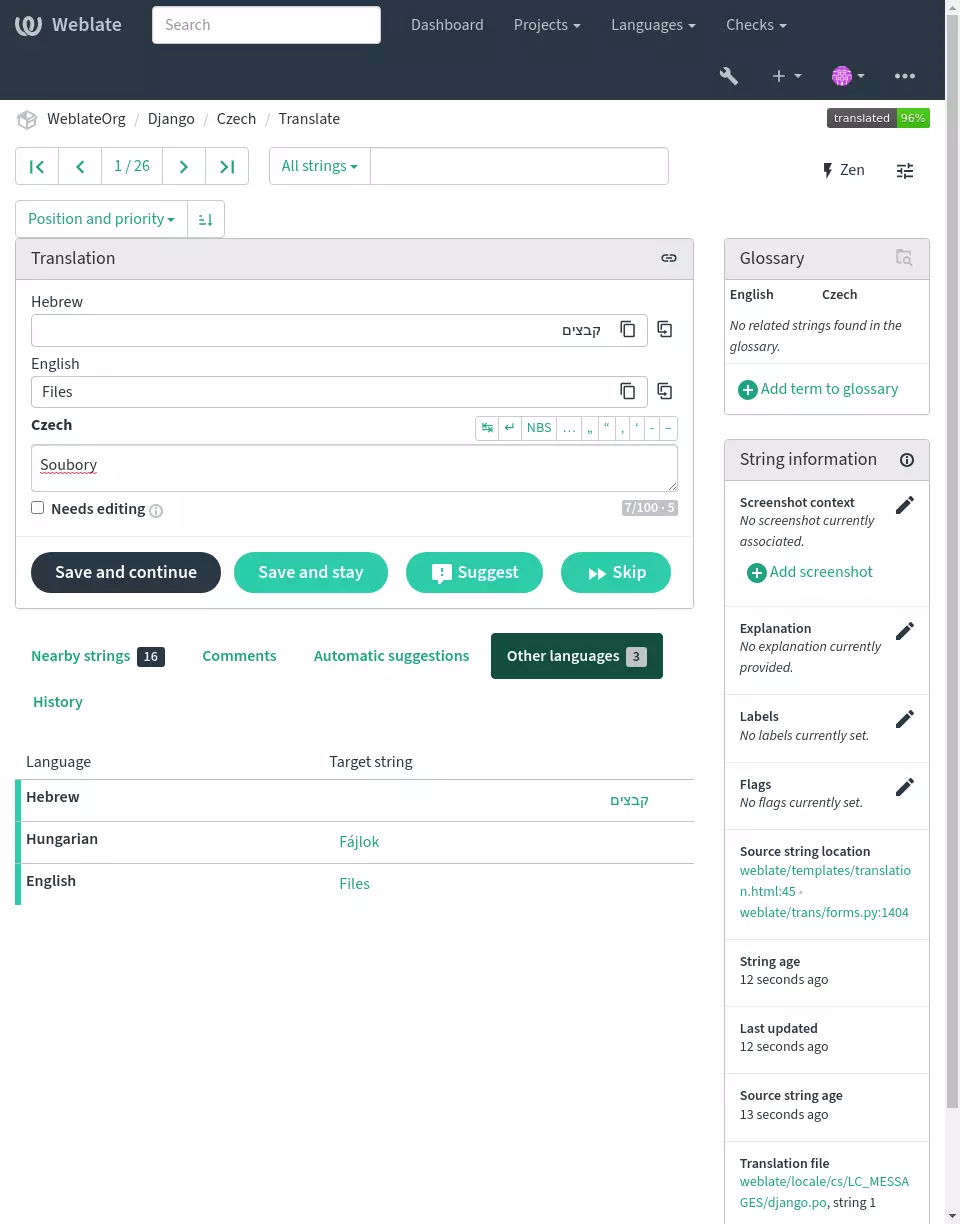The image size is (960, 1224).
Task: Open the django.po translation file link
Action: coord(824,1191)
